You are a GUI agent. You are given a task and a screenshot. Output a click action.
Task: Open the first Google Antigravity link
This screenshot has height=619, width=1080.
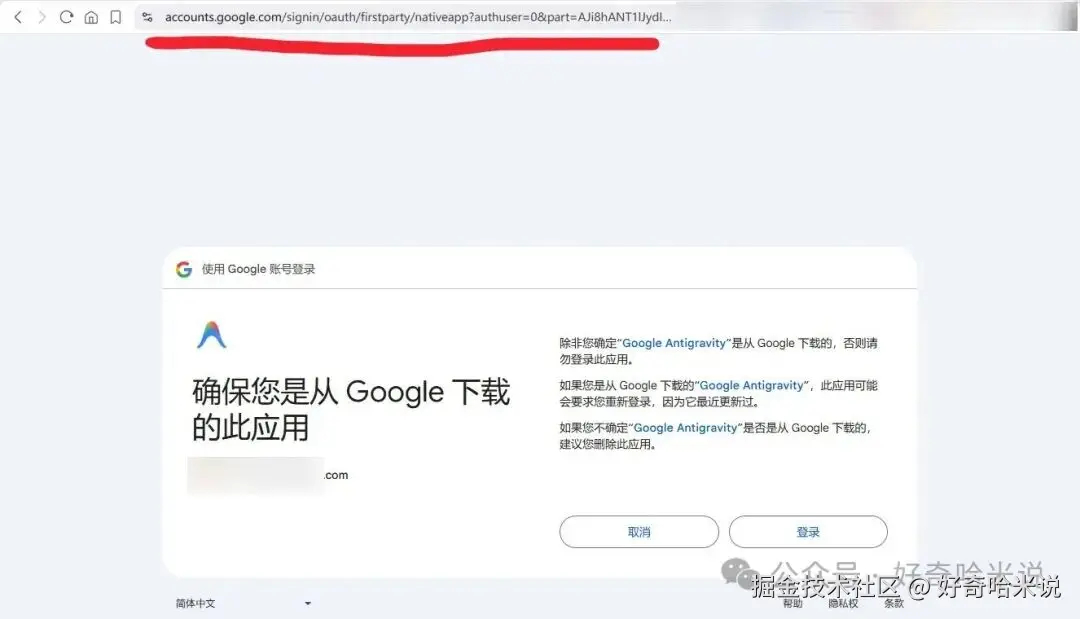pyautogui.click(x=674, y=343)
